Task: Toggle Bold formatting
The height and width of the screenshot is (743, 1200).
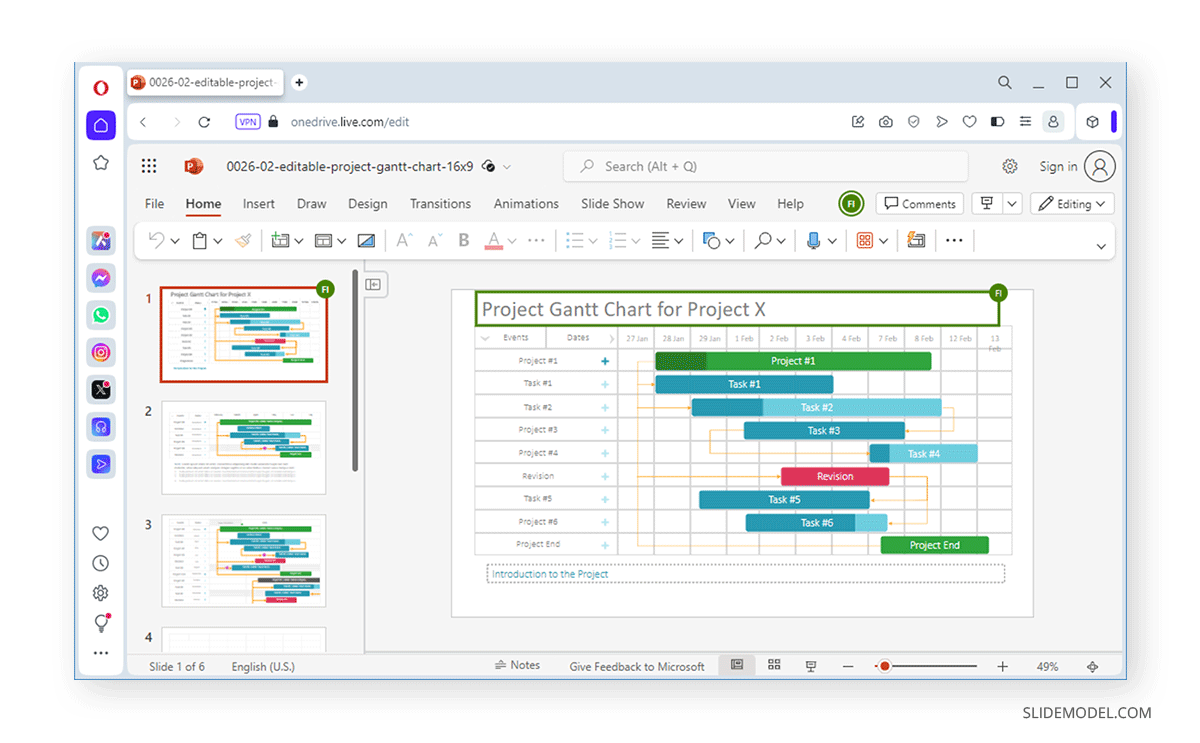Action: tap(464, 241)
